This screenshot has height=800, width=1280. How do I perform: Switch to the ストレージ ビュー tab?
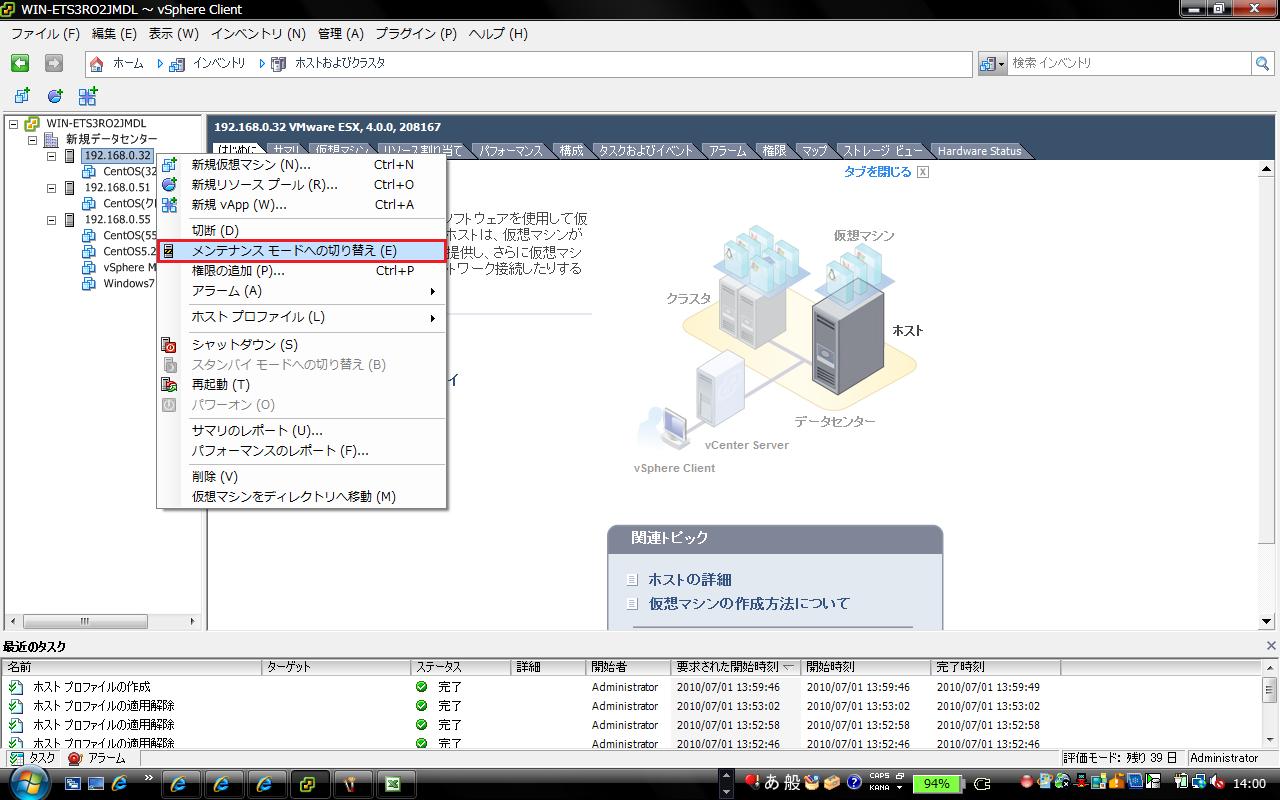click(881, 151)
